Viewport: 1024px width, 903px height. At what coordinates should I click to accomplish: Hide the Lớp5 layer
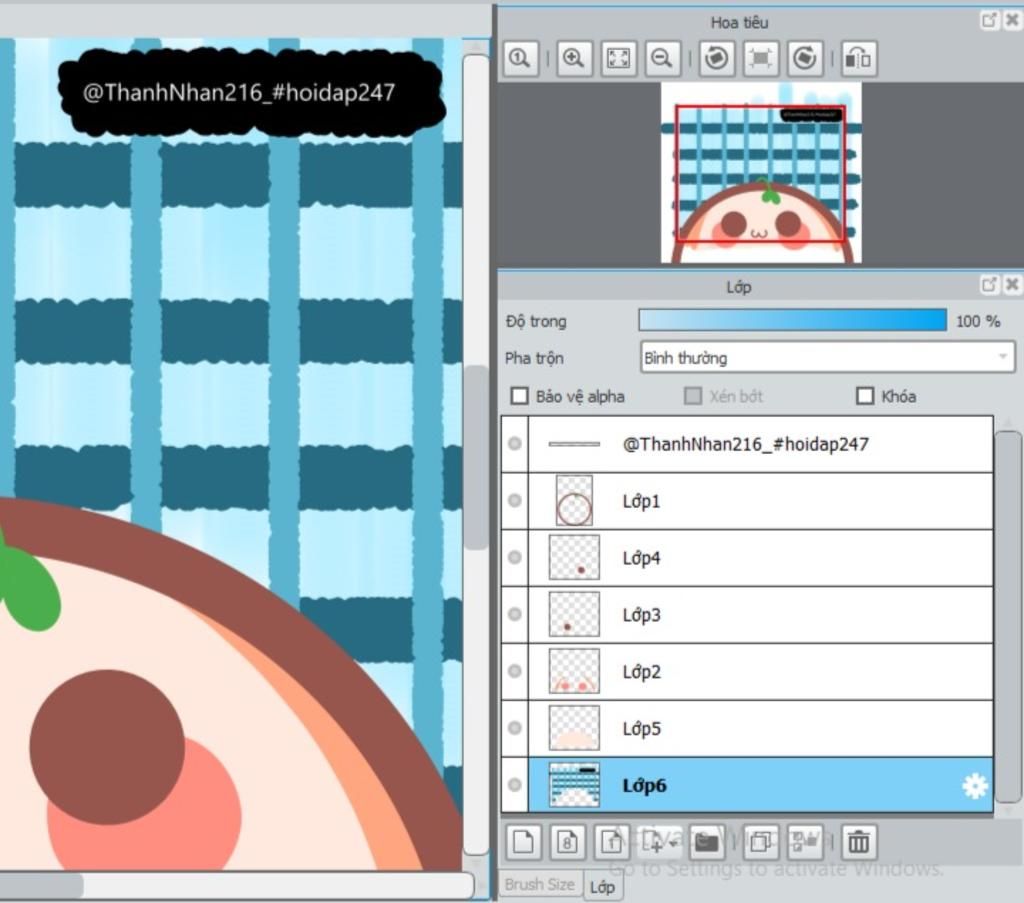515,728
